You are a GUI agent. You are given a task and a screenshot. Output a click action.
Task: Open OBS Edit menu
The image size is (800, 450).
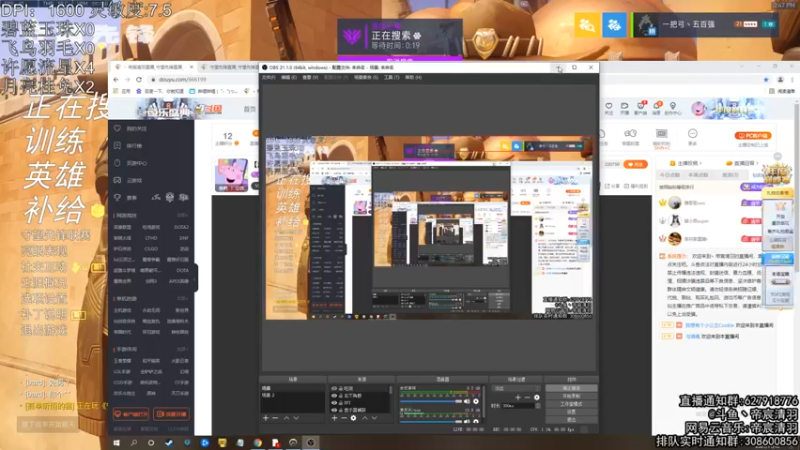(x=289, y=78)
